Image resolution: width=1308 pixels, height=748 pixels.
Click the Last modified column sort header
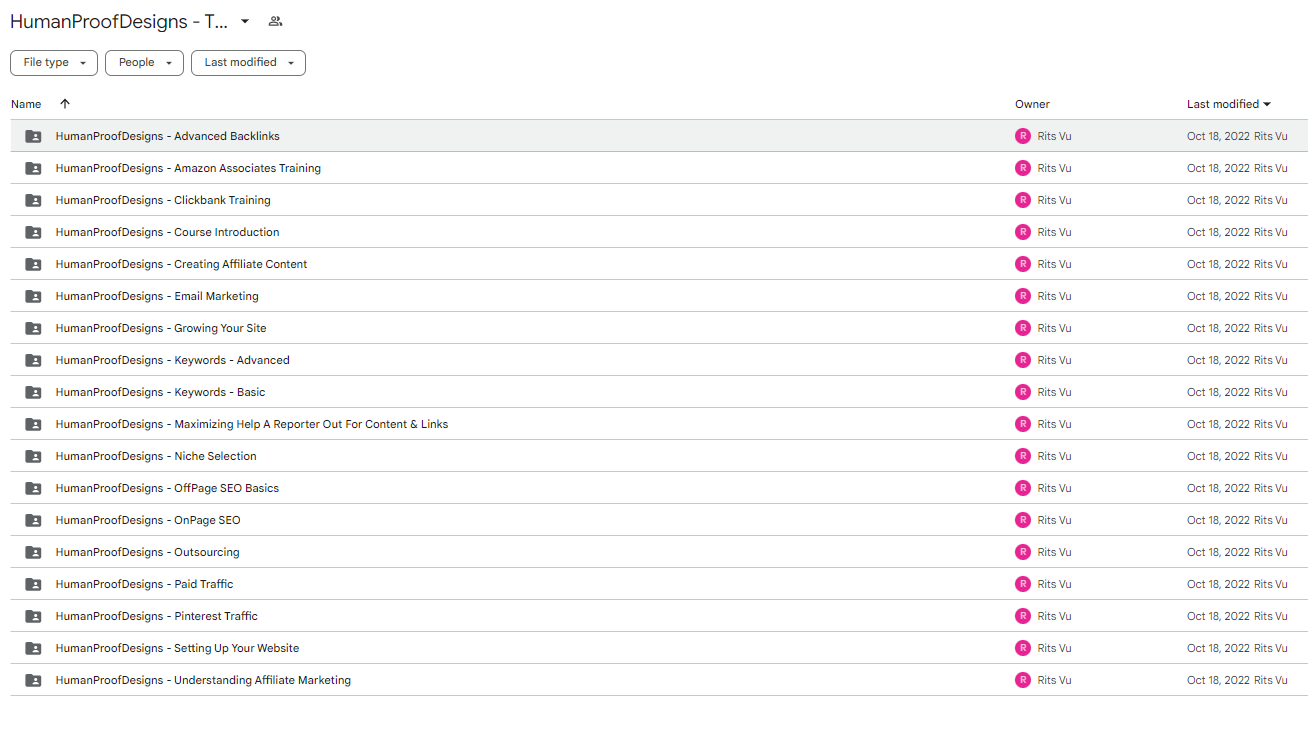pyautogui.click(x=1229, y=104)
